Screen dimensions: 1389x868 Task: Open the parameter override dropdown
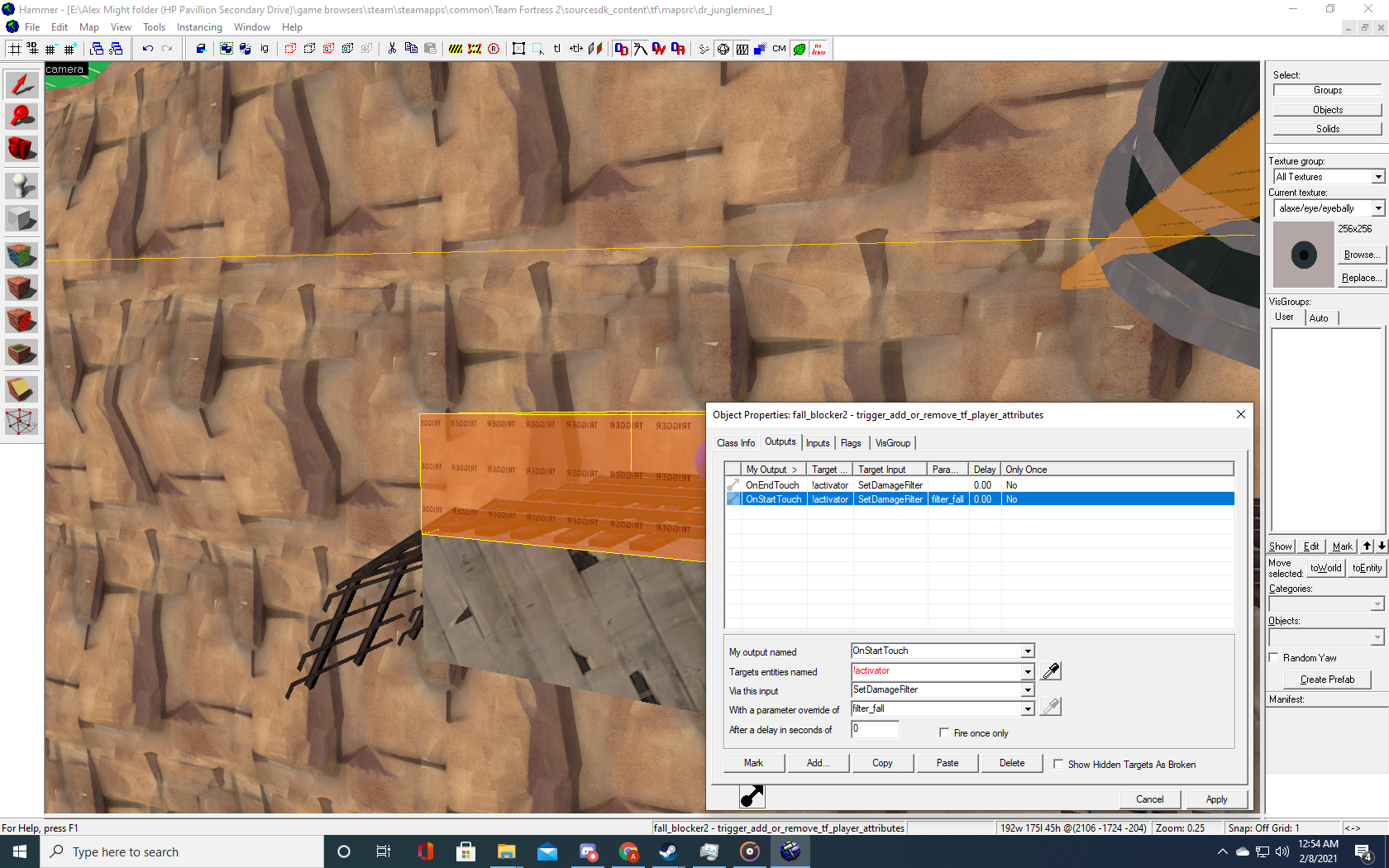pyautogui.click(x=1028, y=709)
